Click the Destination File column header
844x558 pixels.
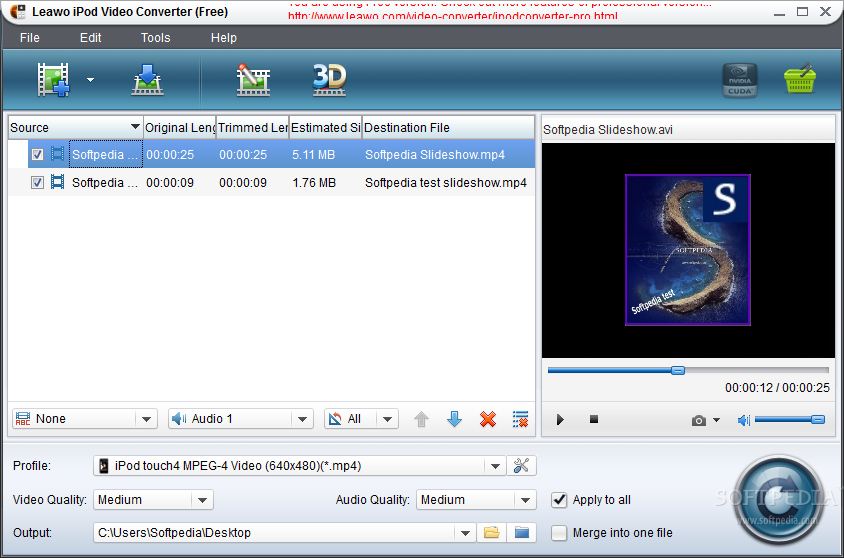pyautogui.click(x=448, y=128)
